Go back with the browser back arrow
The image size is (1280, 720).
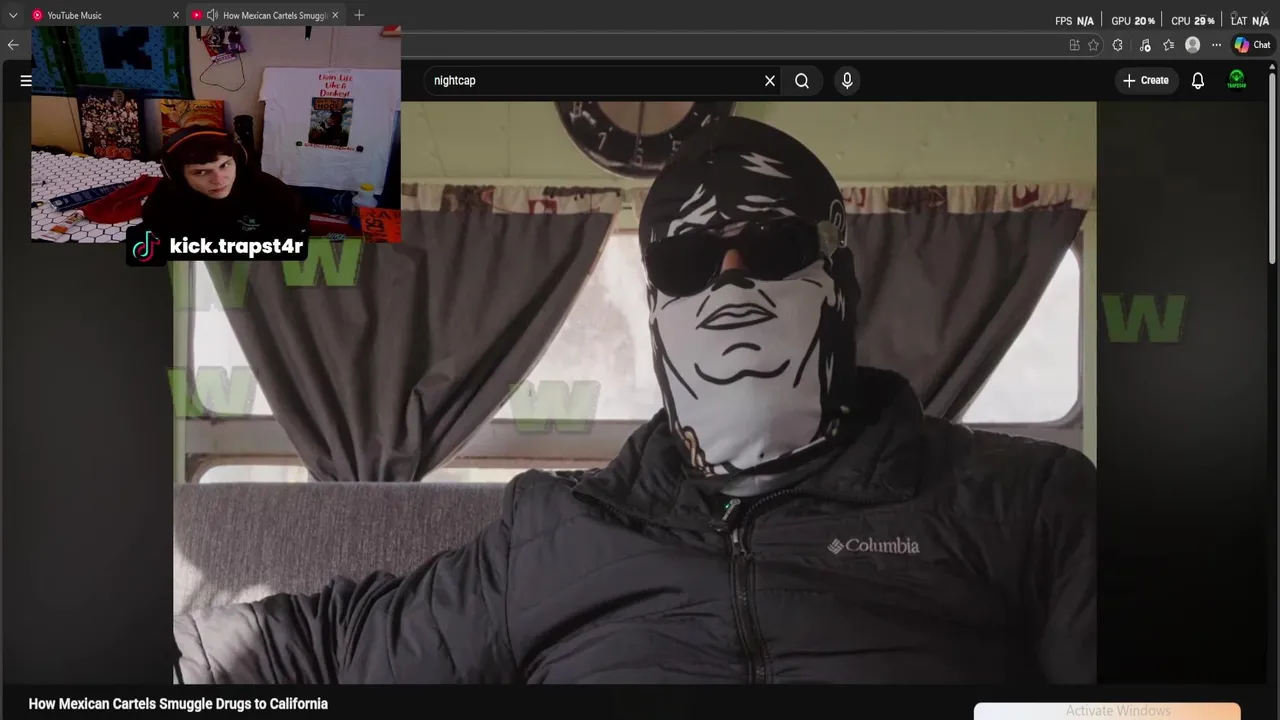pyautogui.click(x=13, y=45)
